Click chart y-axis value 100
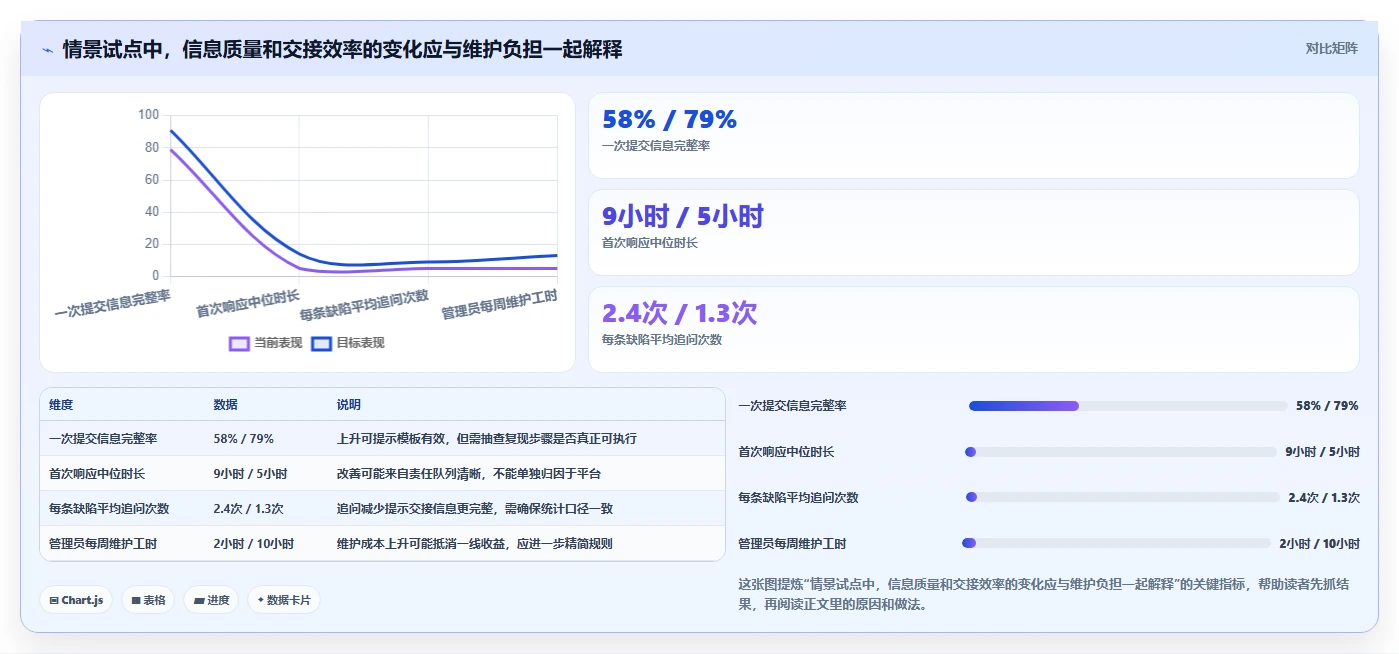 point(148,115)
